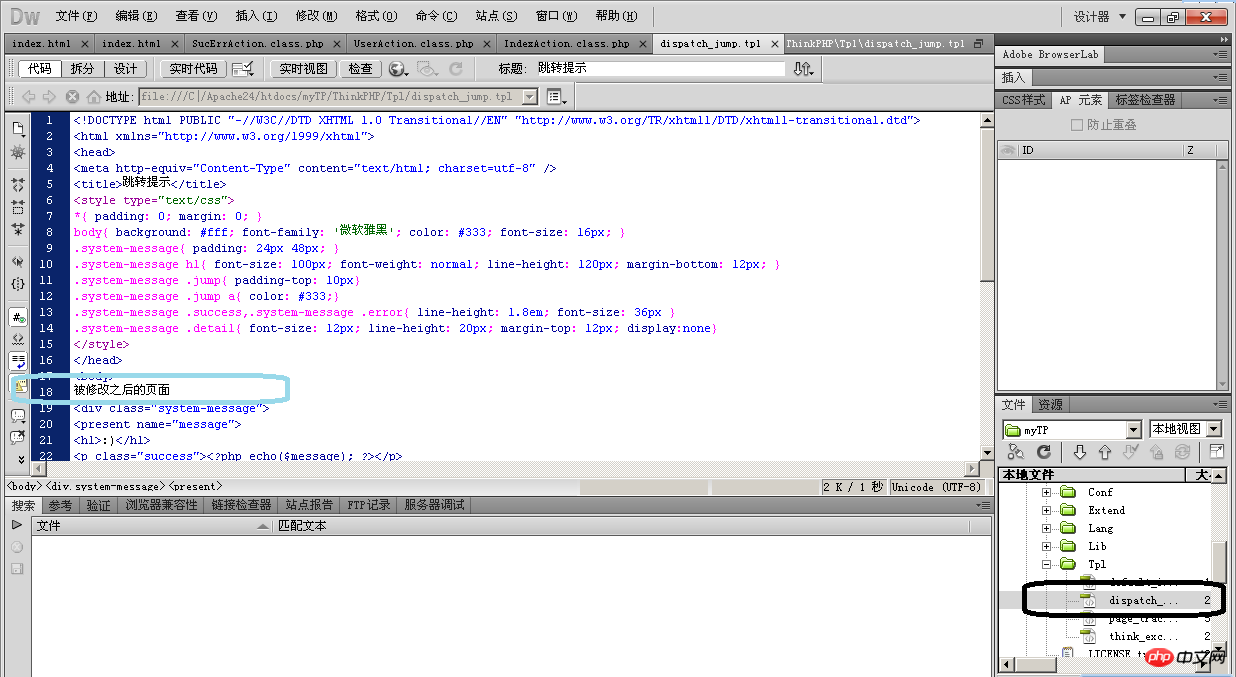Collapse Selection icon in coding toolbar
The width and height of the screenshot is (1236, 677).
(x=18, y=207)
